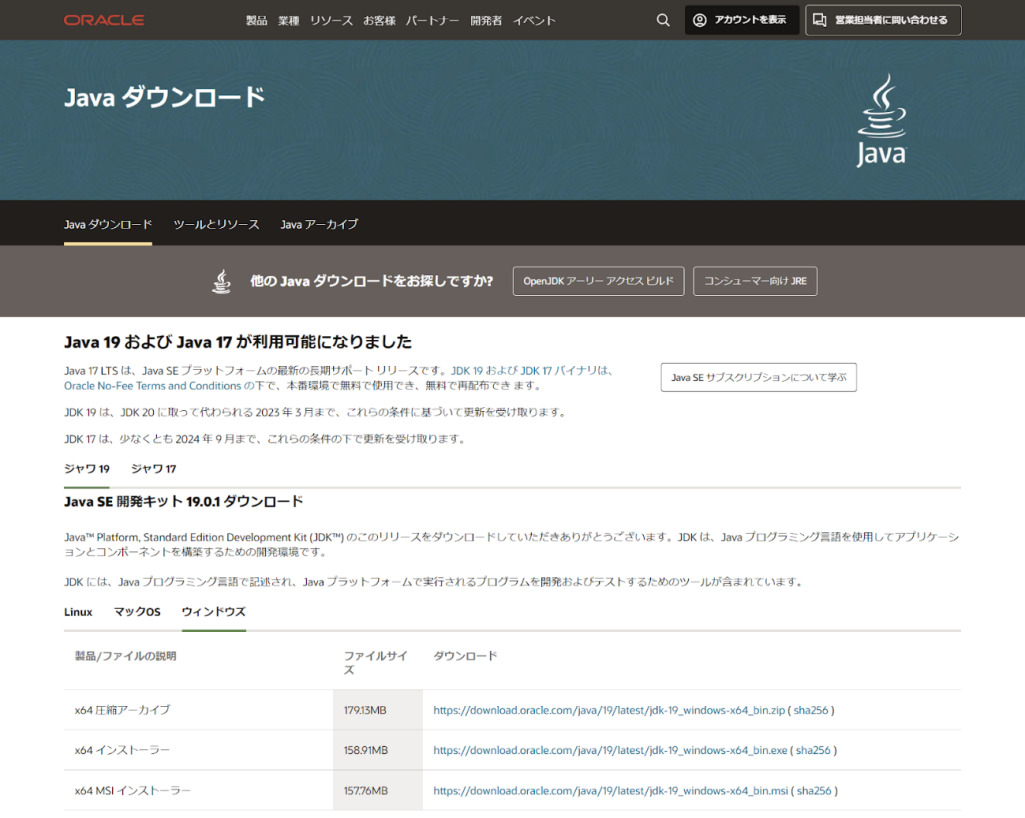Viewport: 1025px width, 818px height.
Task: Open the search magnifier icon
Action: tap(663, 20)
